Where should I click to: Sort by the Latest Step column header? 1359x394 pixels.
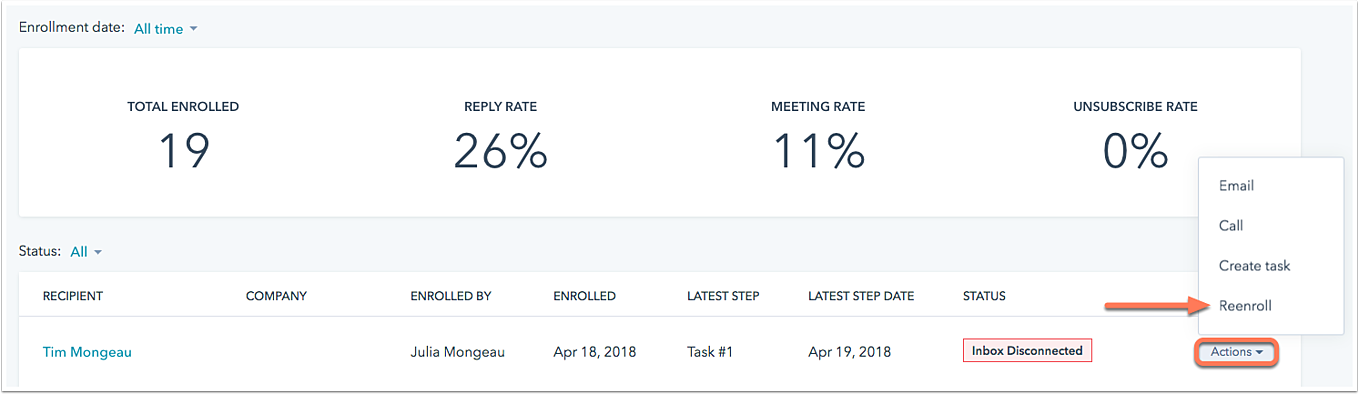[x=723, y=296]
